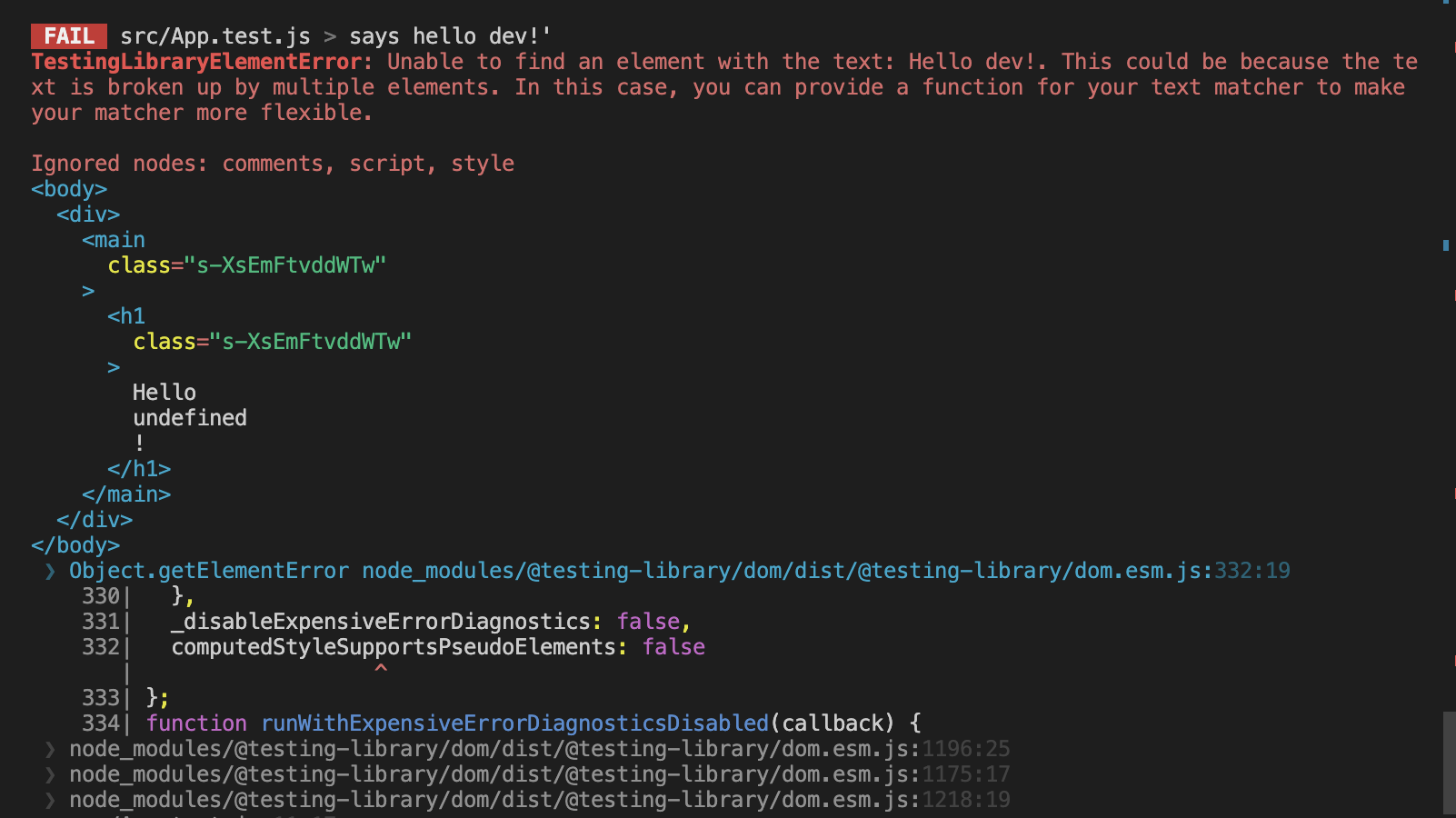The width and height of the screenshot is (1456, 818).
Task: Click 'false' value on line 332
Action: click(674, 647)
